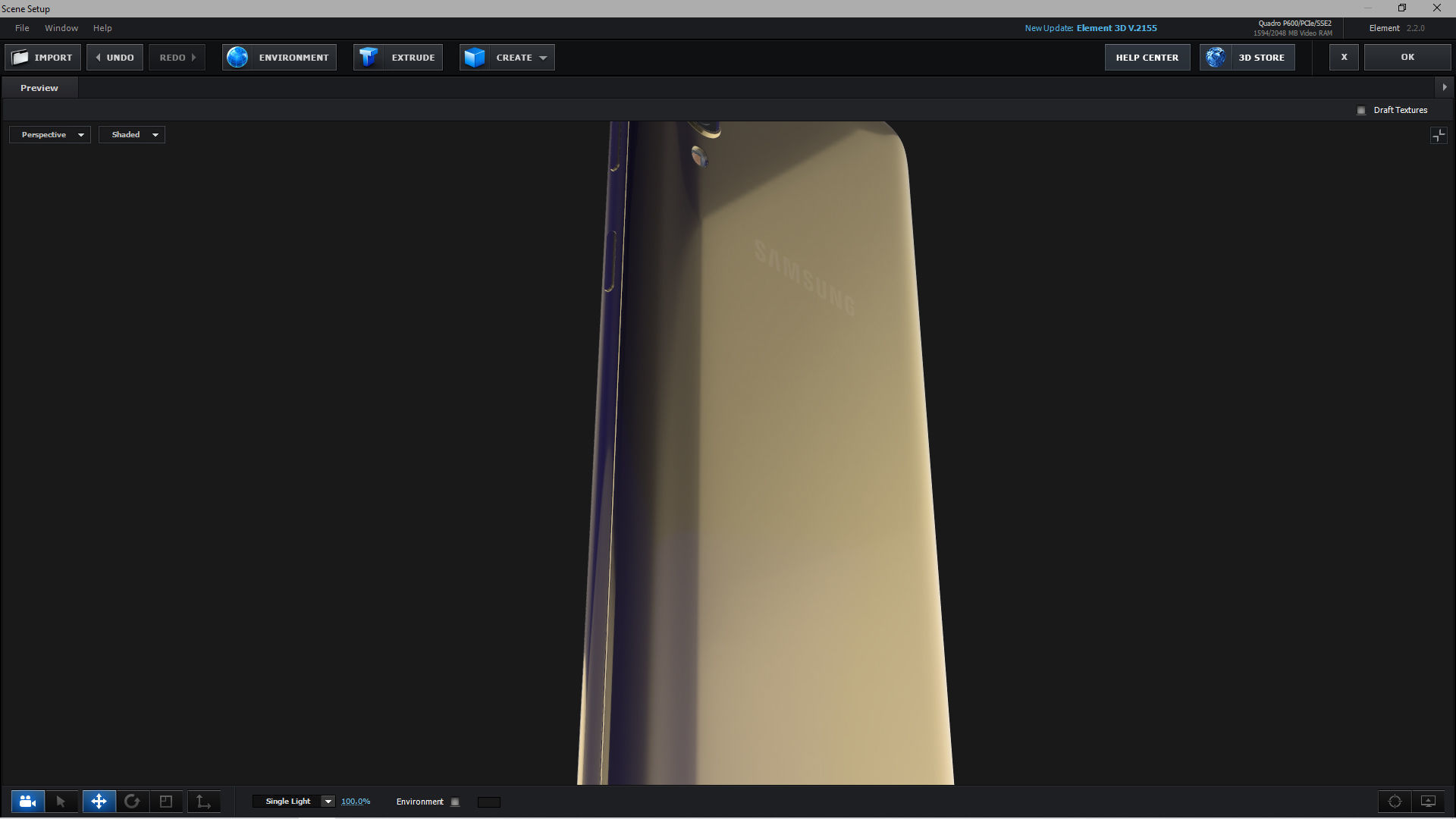Click the Import folder icon
Viewport: 1456px width, 819px height.
coord(20,58)
